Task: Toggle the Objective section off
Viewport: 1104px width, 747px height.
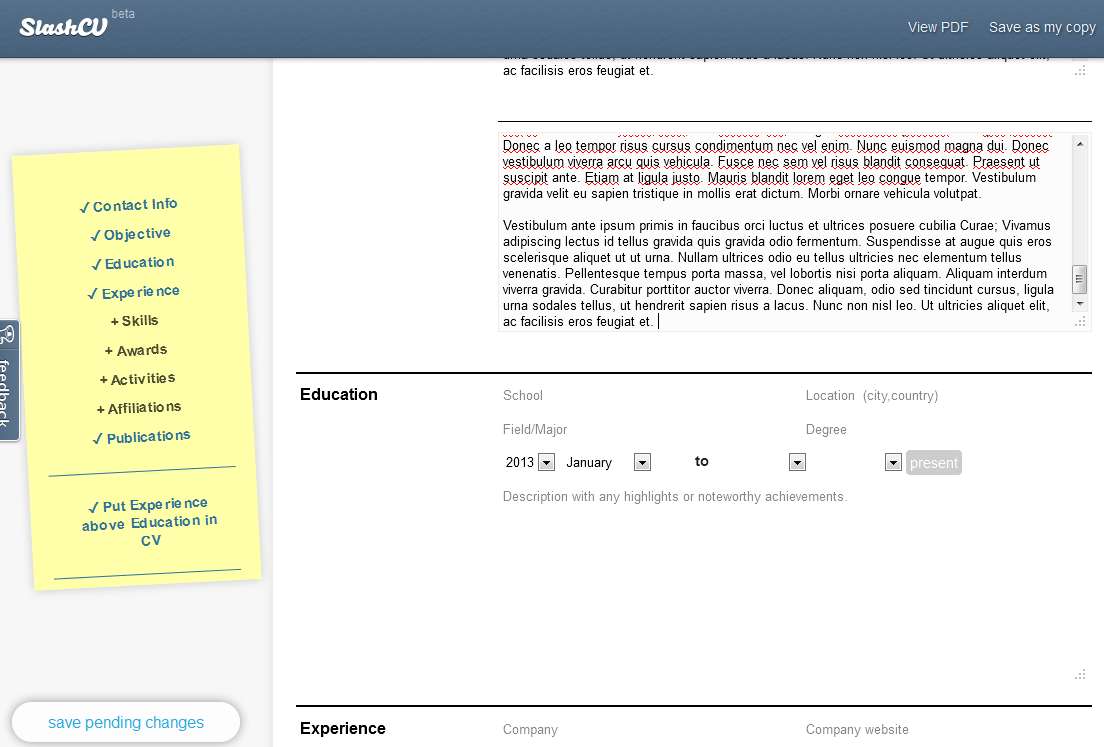Action: (x=130, y=234)
